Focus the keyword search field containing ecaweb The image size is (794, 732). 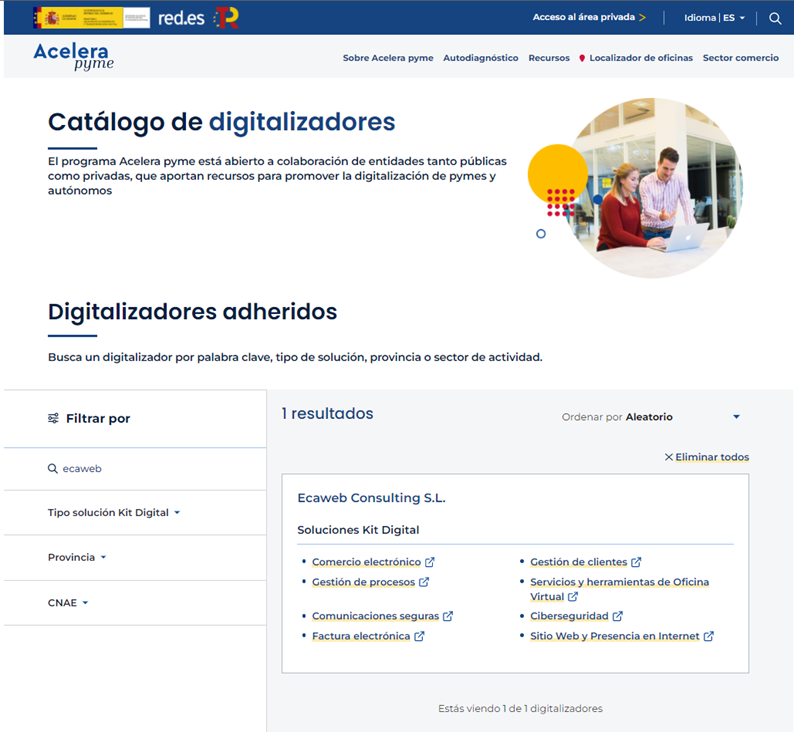[135, 469]
